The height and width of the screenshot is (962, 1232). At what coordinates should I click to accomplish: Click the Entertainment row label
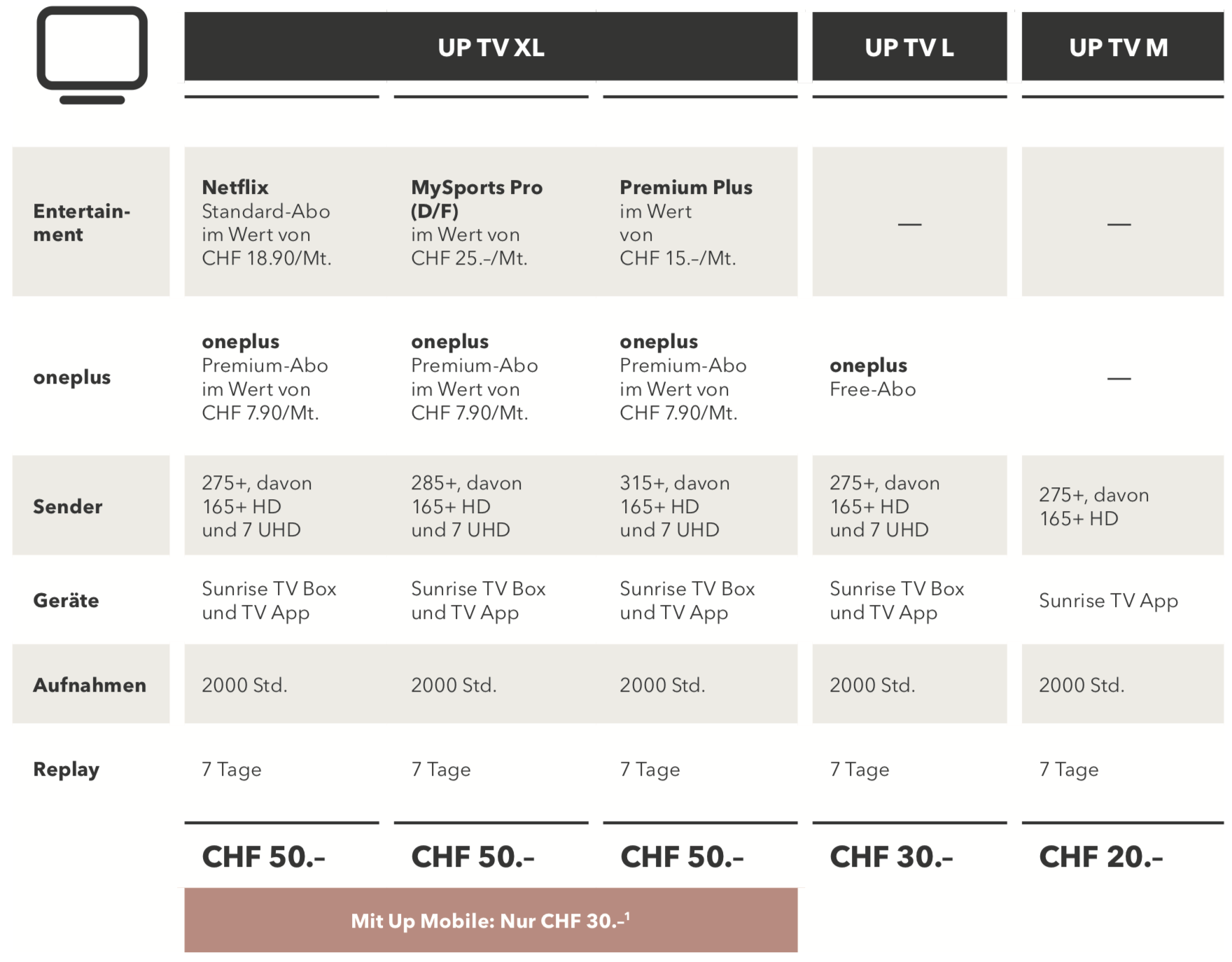pyautogui.click(x=82, y=223)
